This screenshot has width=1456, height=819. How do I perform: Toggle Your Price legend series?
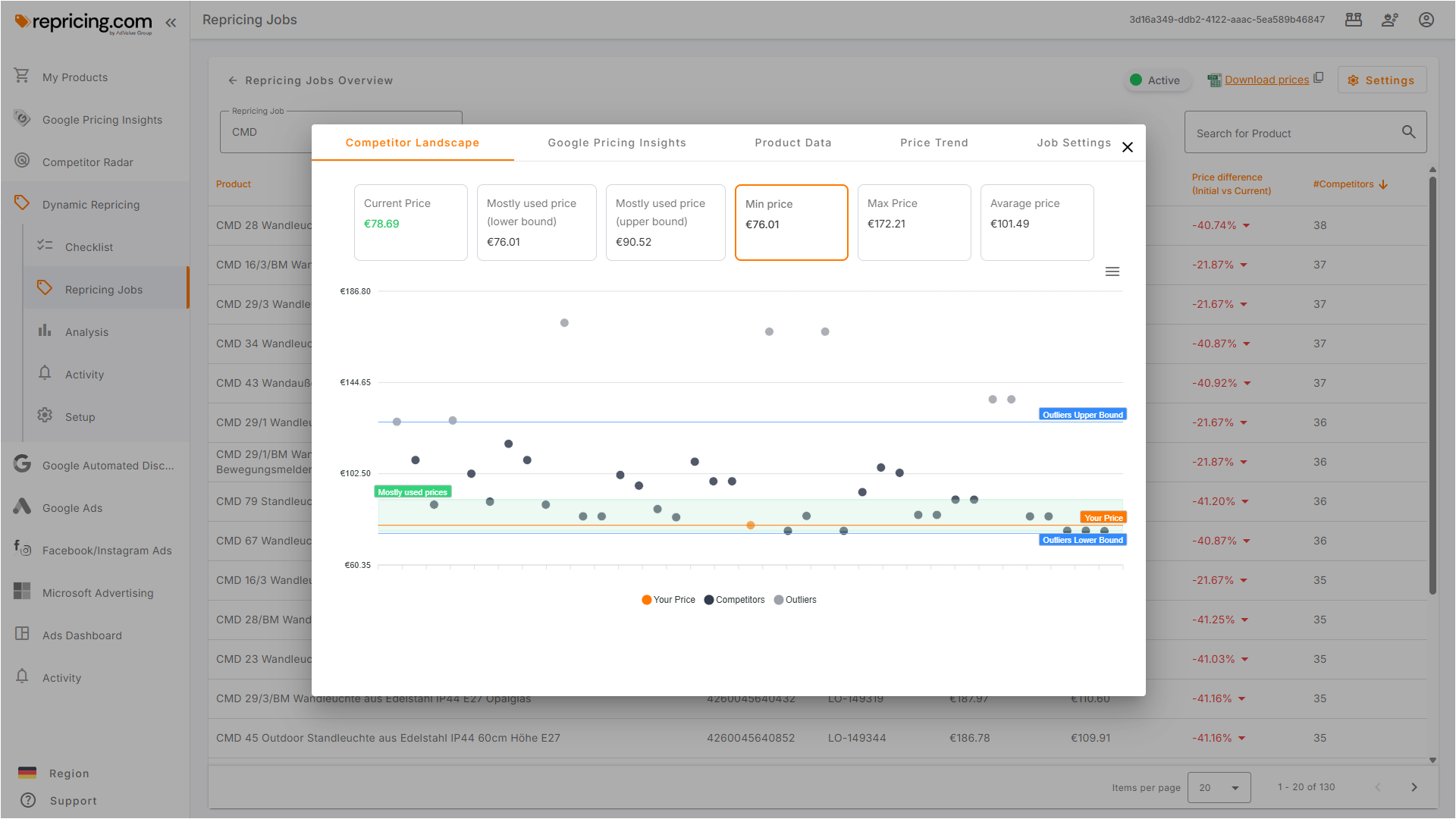pos(668,600)
